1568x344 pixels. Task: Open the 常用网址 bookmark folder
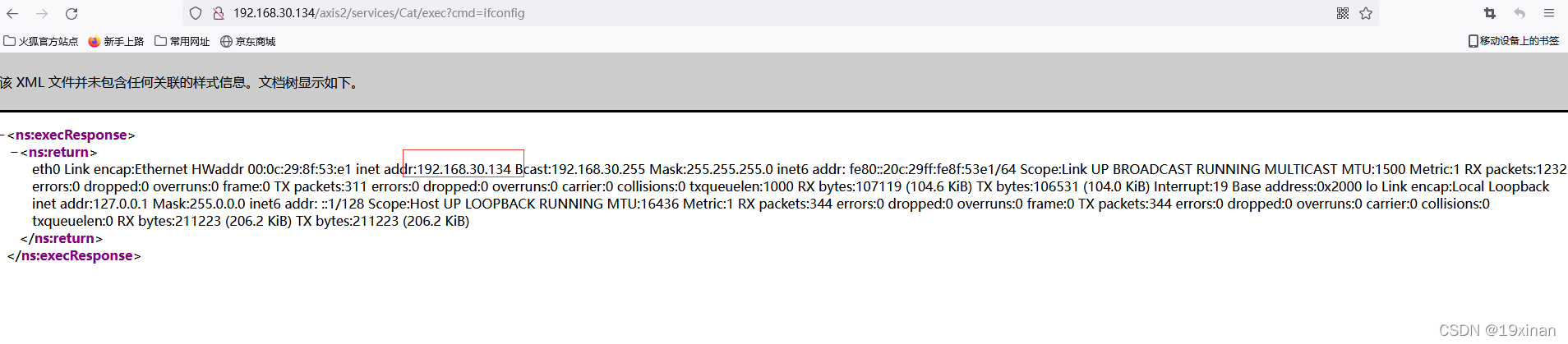(182, 41)
